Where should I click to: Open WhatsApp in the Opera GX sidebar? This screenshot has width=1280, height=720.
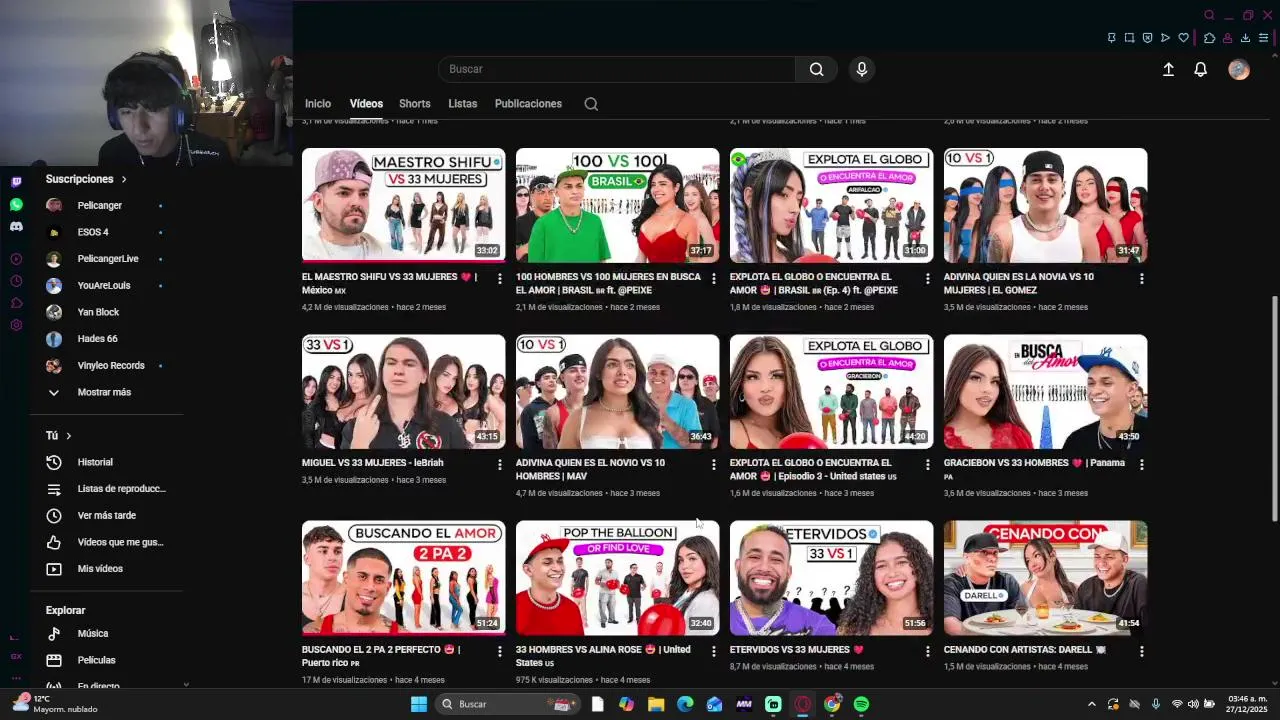pyautogui.click(x=16, y=205)
